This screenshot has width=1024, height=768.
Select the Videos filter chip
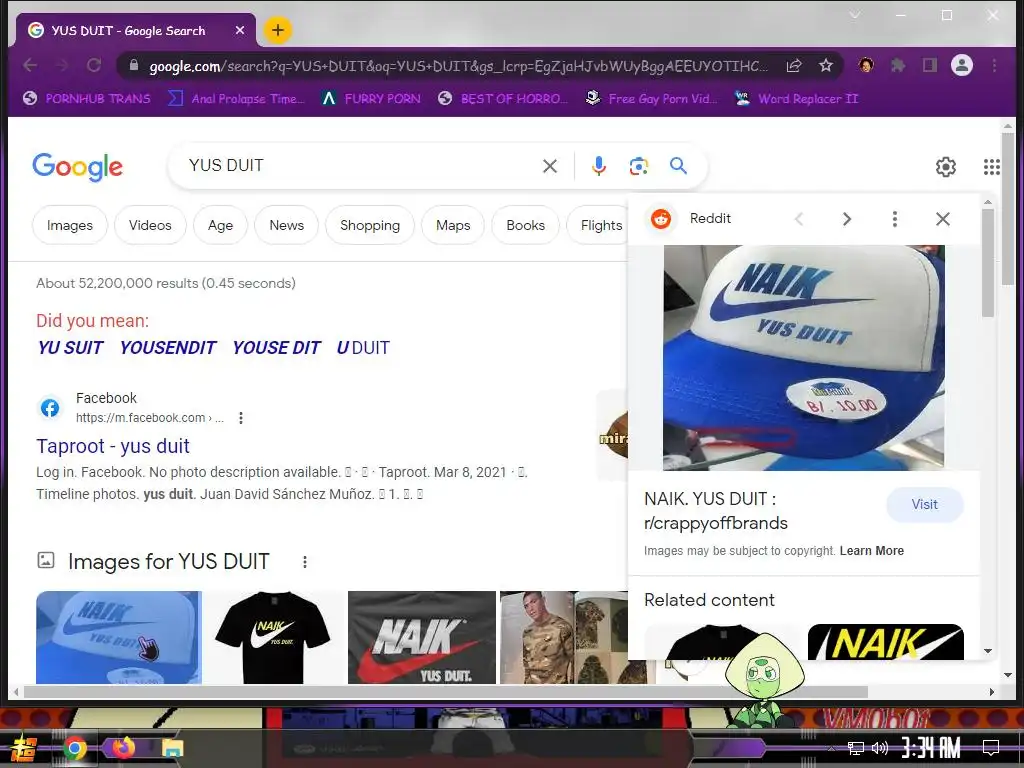[150, 225]
